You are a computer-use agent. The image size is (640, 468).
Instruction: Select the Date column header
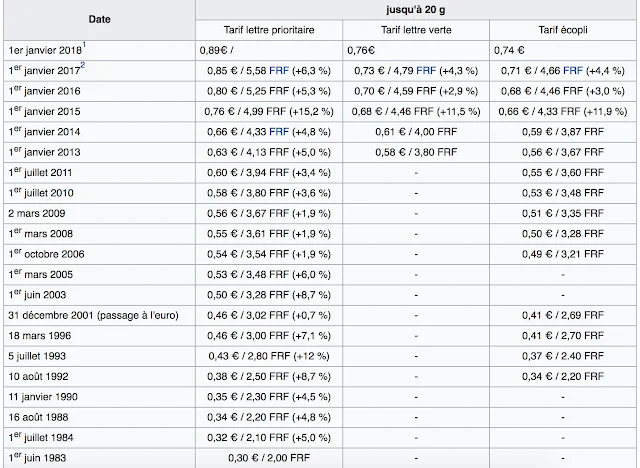pyautogui.click(x=100, y=20)
